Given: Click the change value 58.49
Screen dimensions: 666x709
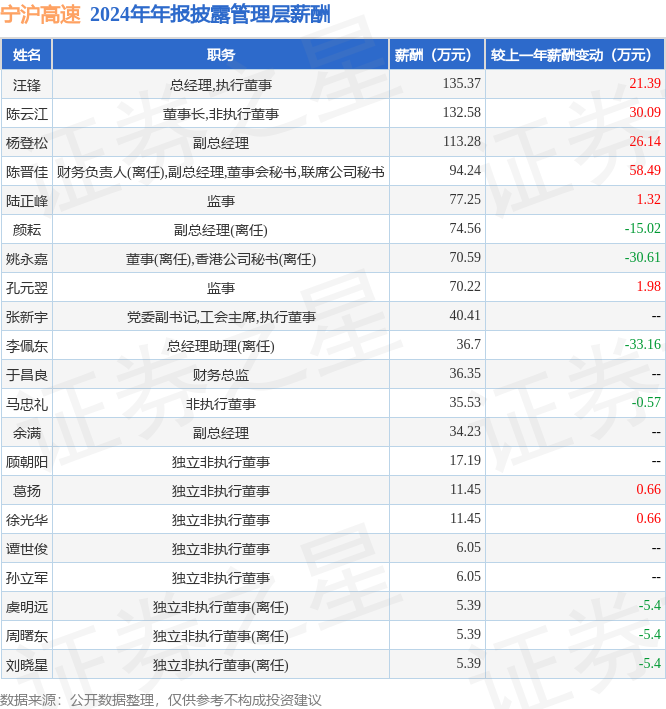Looking at the screenshot, I should [x=645, y=170].
